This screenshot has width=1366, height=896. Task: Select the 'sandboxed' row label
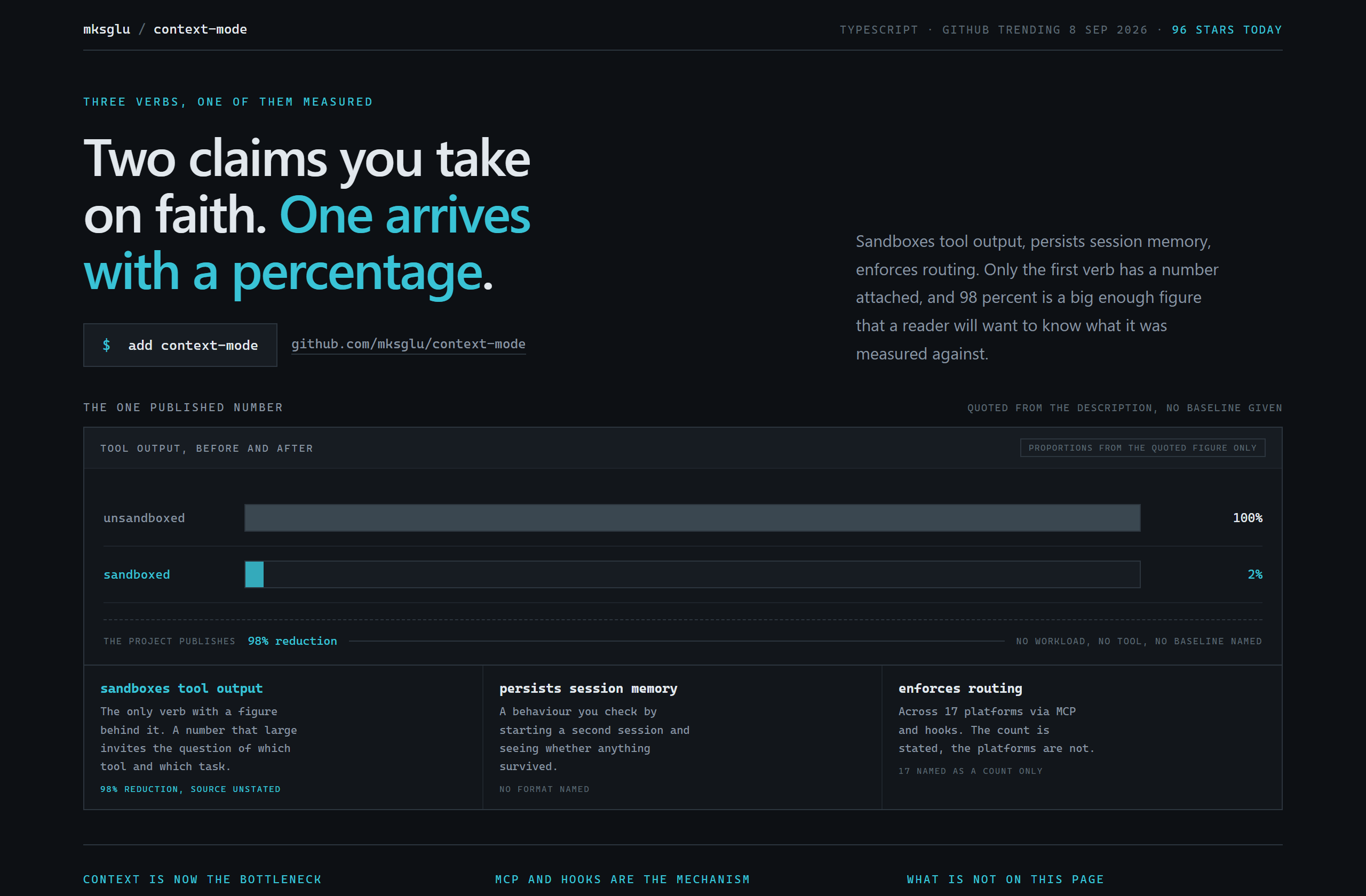tap(137, 574)
